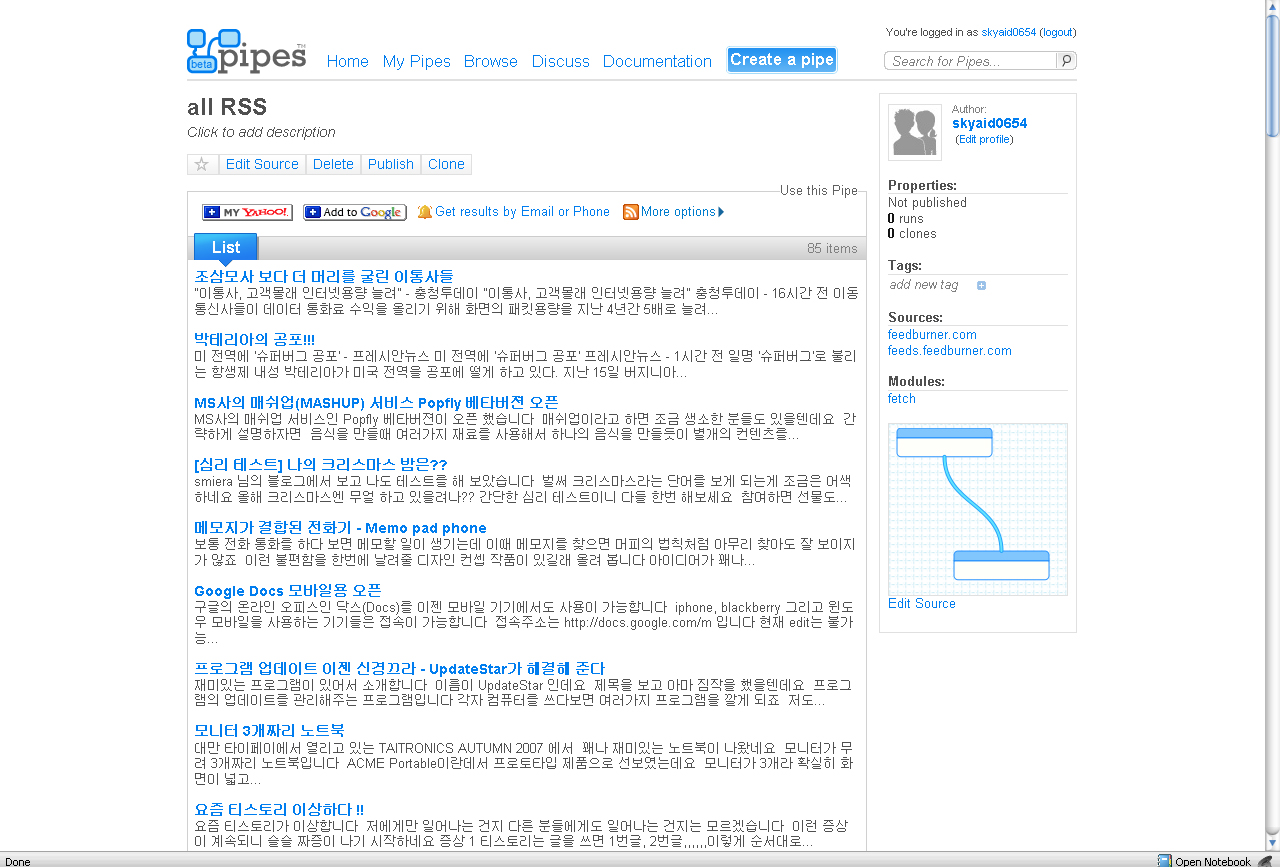The height and width of the screenshot is (867, 1280).
Task: Click the Edit profile link
Action: pos(985,139)
